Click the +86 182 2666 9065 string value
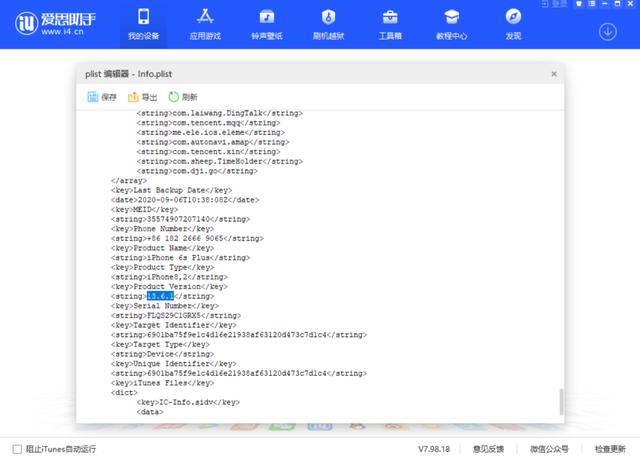 click(x=187, y=238)
